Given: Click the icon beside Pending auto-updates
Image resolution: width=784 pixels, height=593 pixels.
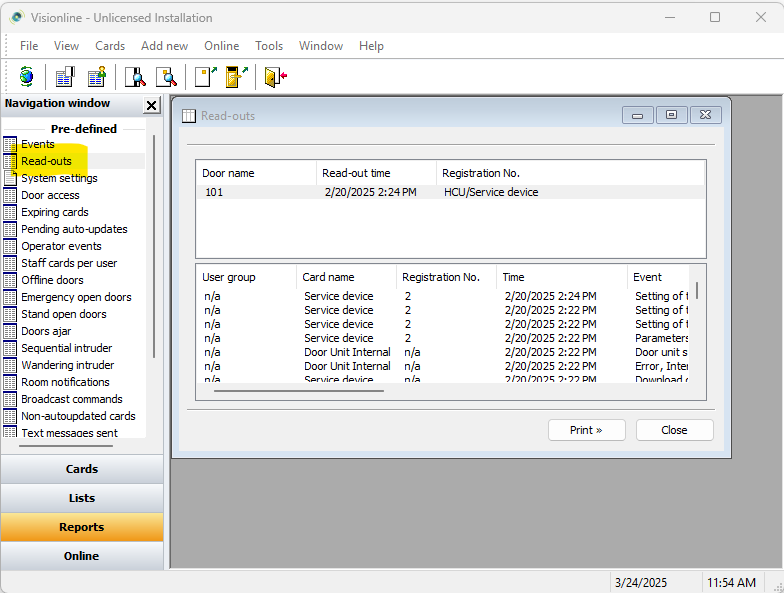Looking at the screenshot, I should [10, 229].
